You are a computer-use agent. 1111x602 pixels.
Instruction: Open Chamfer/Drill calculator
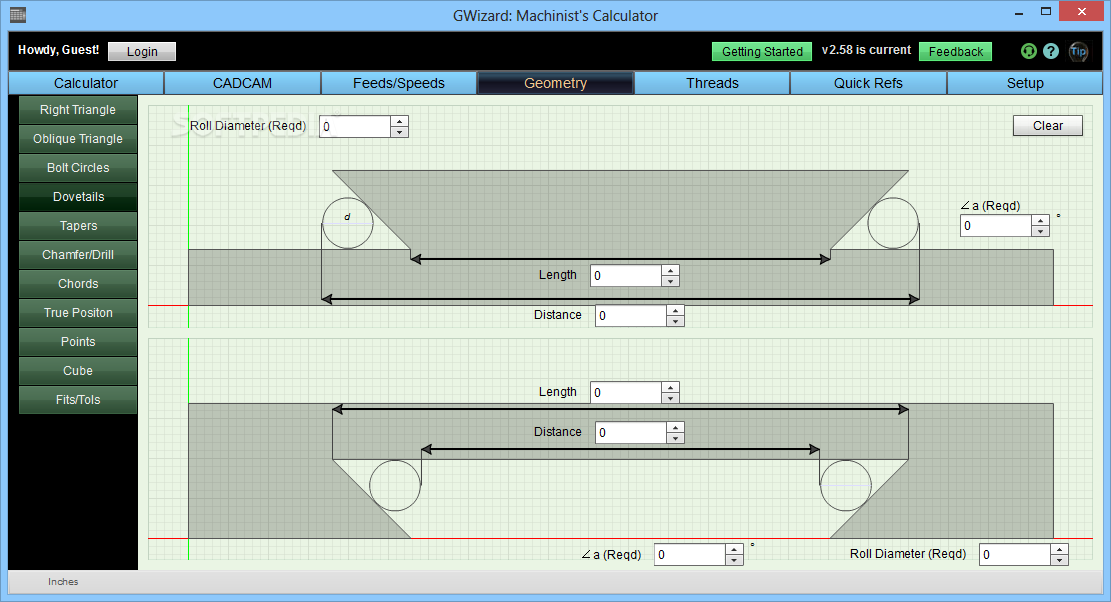(78, 255)
